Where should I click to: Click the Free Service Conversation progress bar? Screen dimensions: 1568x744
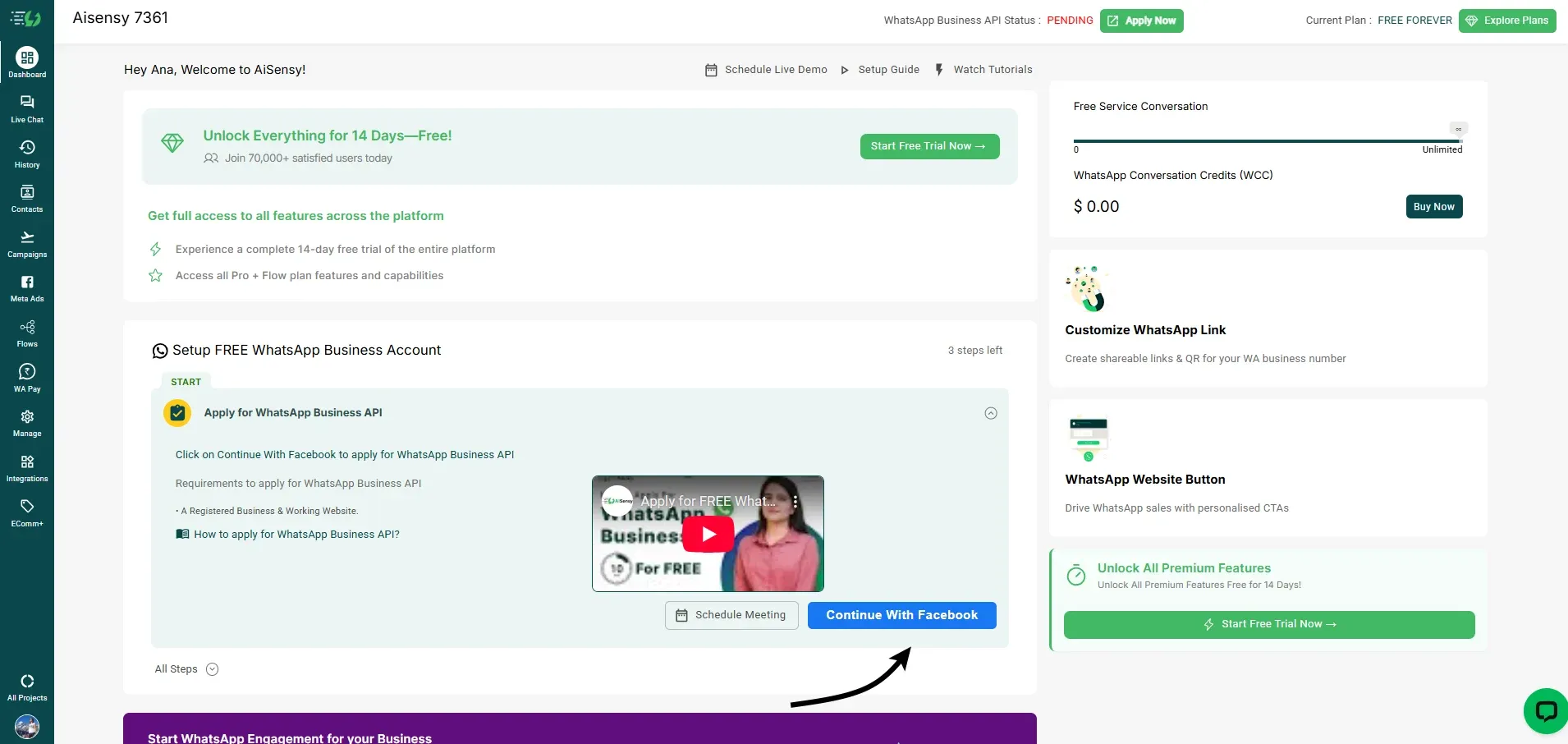(x=1268, y=141)
